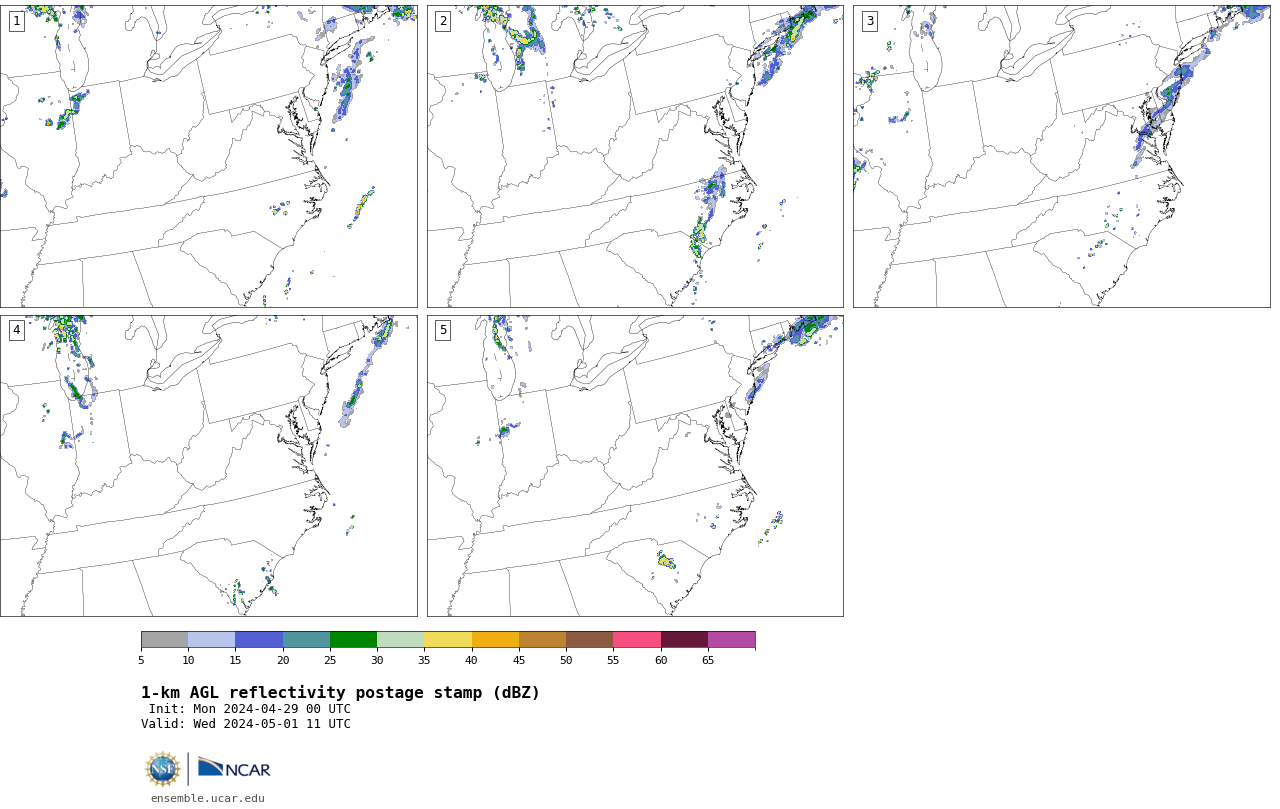The width and height of the screenshot is (1280, 809).
Task: Open ensemble member 1 reflectivity map
Action: point(208,156)
